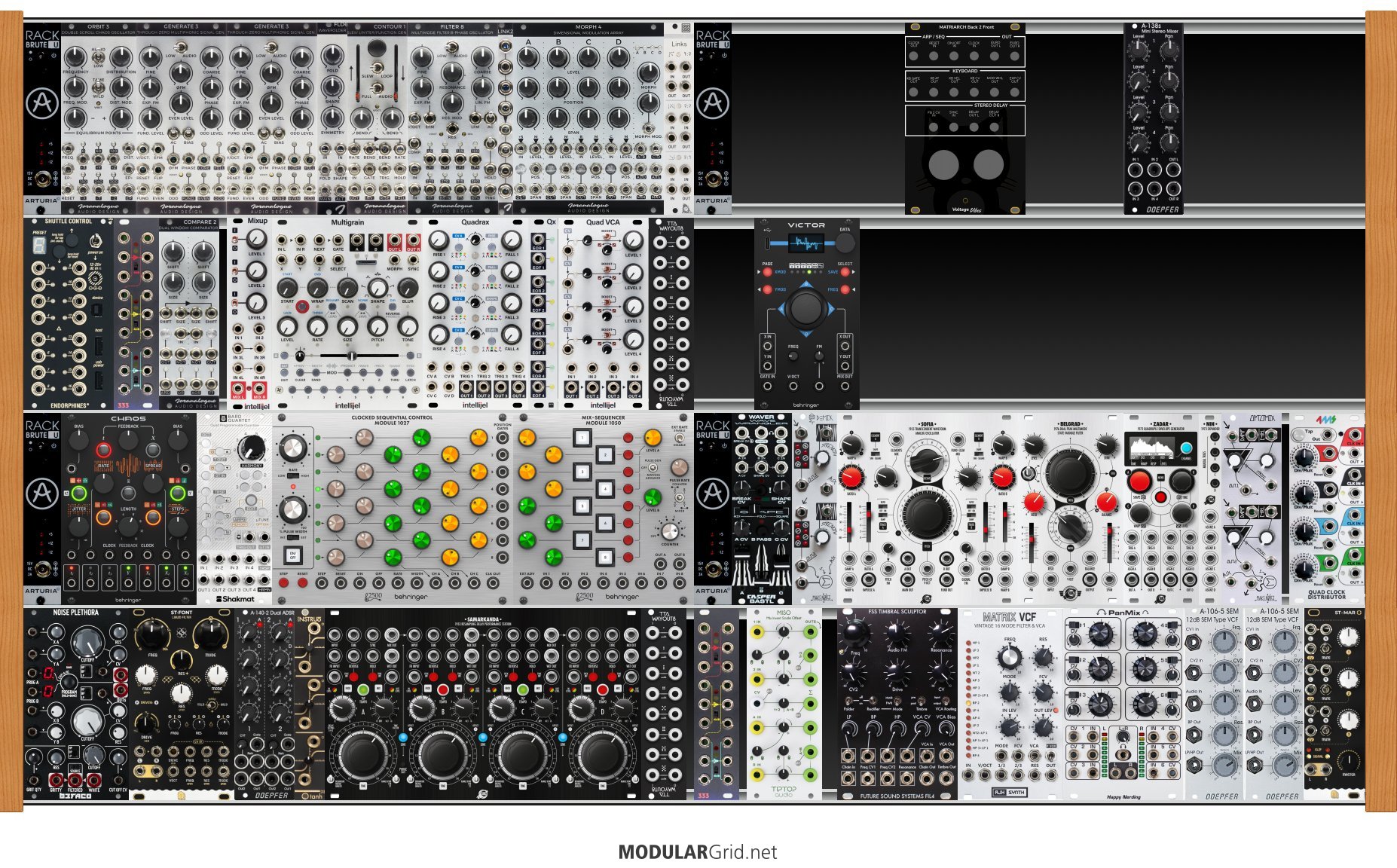
Task: Toggle the large red button on Zadar
Action: coord(1139,480)
